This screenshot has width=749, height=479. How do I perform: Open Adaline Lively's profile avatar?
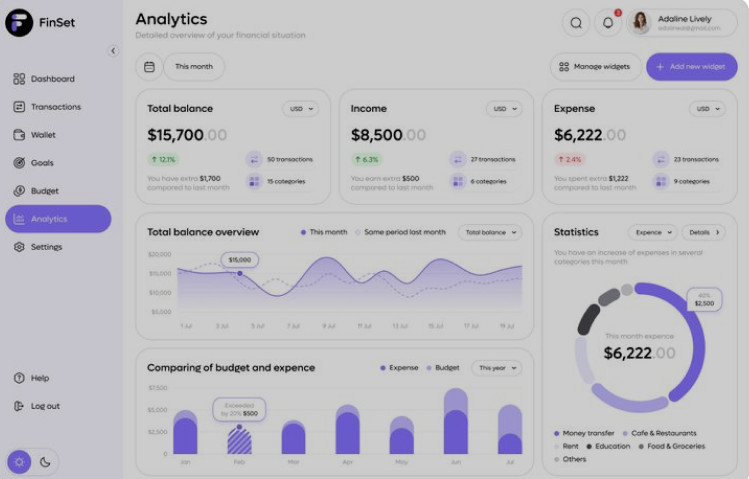(x=641, y=23)
